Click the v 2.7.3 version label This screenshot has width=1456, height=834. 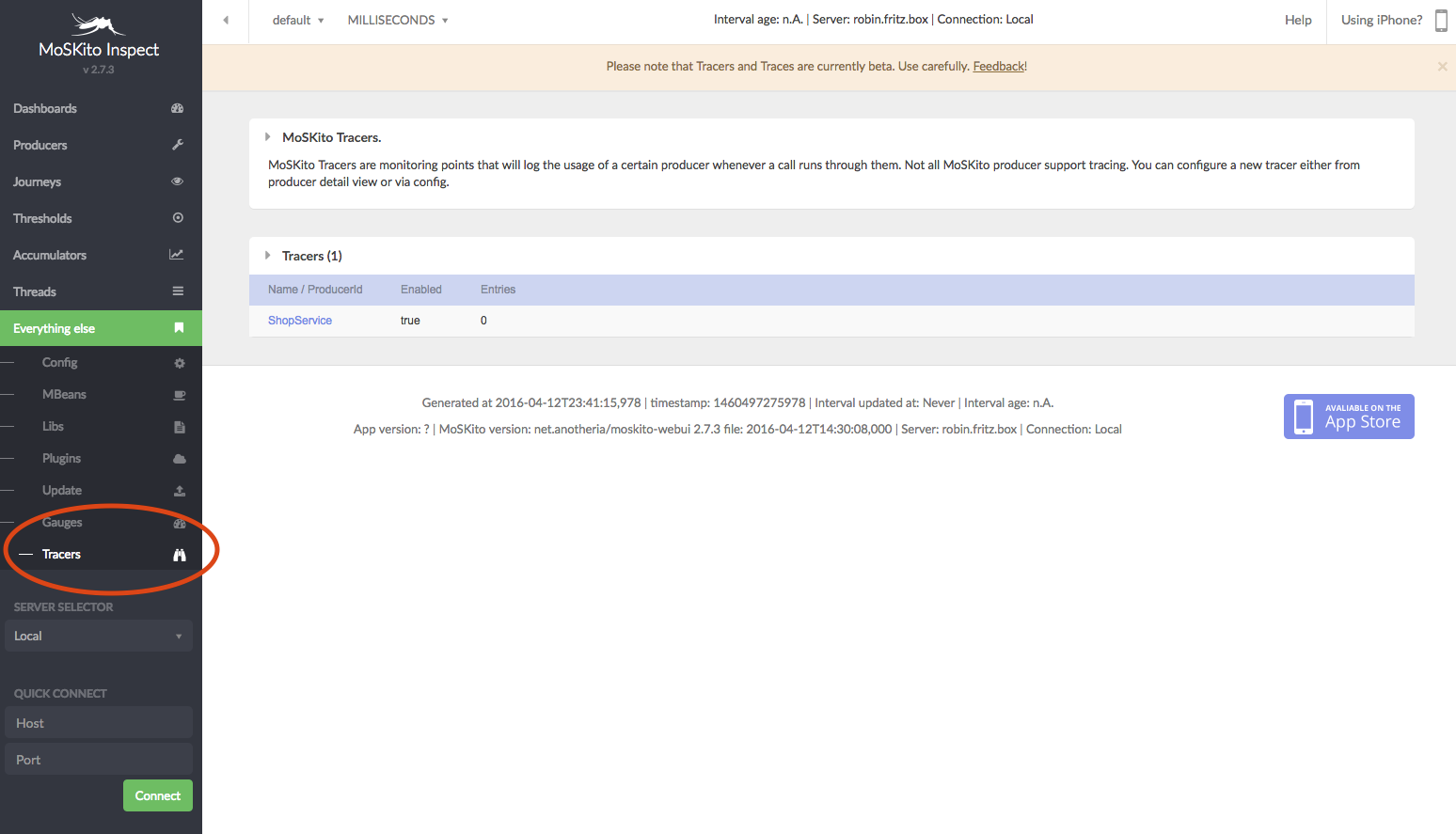[x=99, y=70]
